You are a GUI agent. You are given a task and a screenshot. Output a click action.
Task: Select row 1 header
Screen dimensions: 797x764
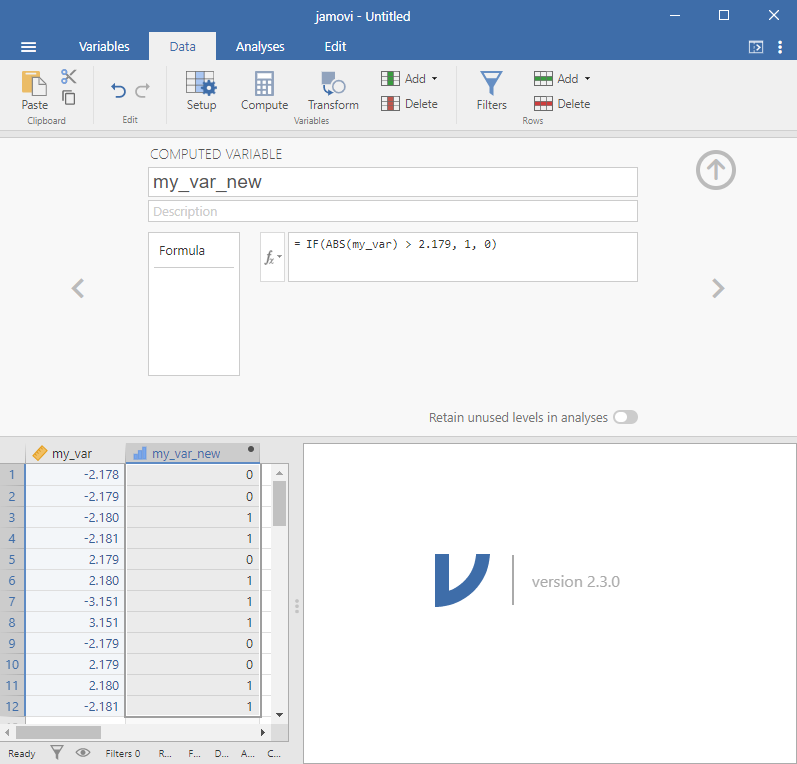click(x=12, y=475)
